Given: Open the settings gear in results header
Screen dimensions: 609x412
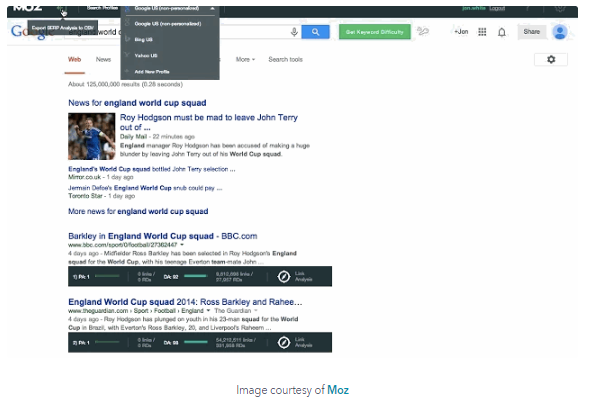Looking at the screenshot, I should [x=551, y=59].
